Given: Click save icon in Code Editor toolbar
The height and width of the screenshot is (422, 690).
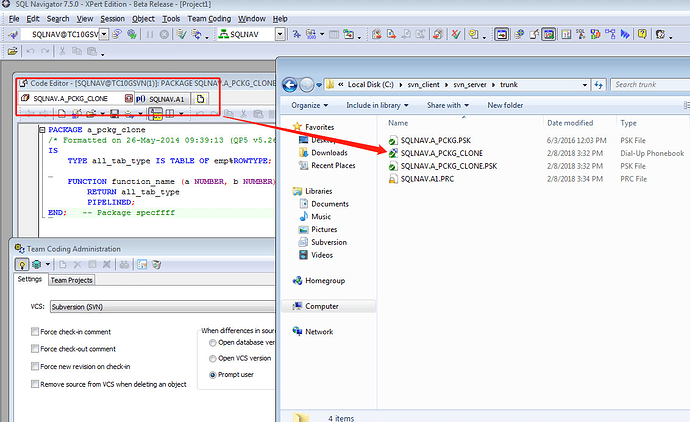Looking at the screenshot, I should tap(114, 114).
